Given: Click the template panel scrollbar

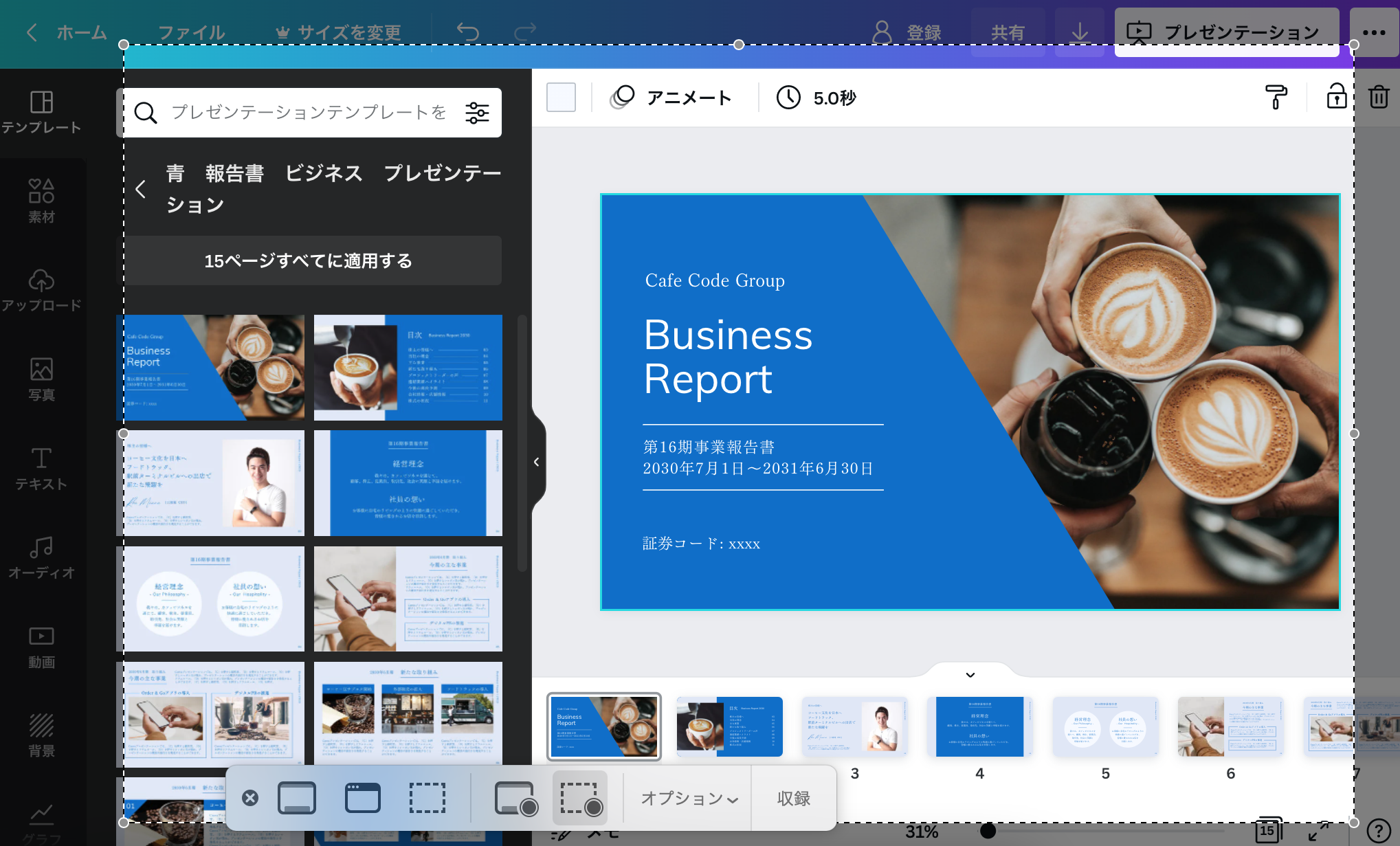Looking at the screenshot, I should pyautogui.click(x=522, y=443).
